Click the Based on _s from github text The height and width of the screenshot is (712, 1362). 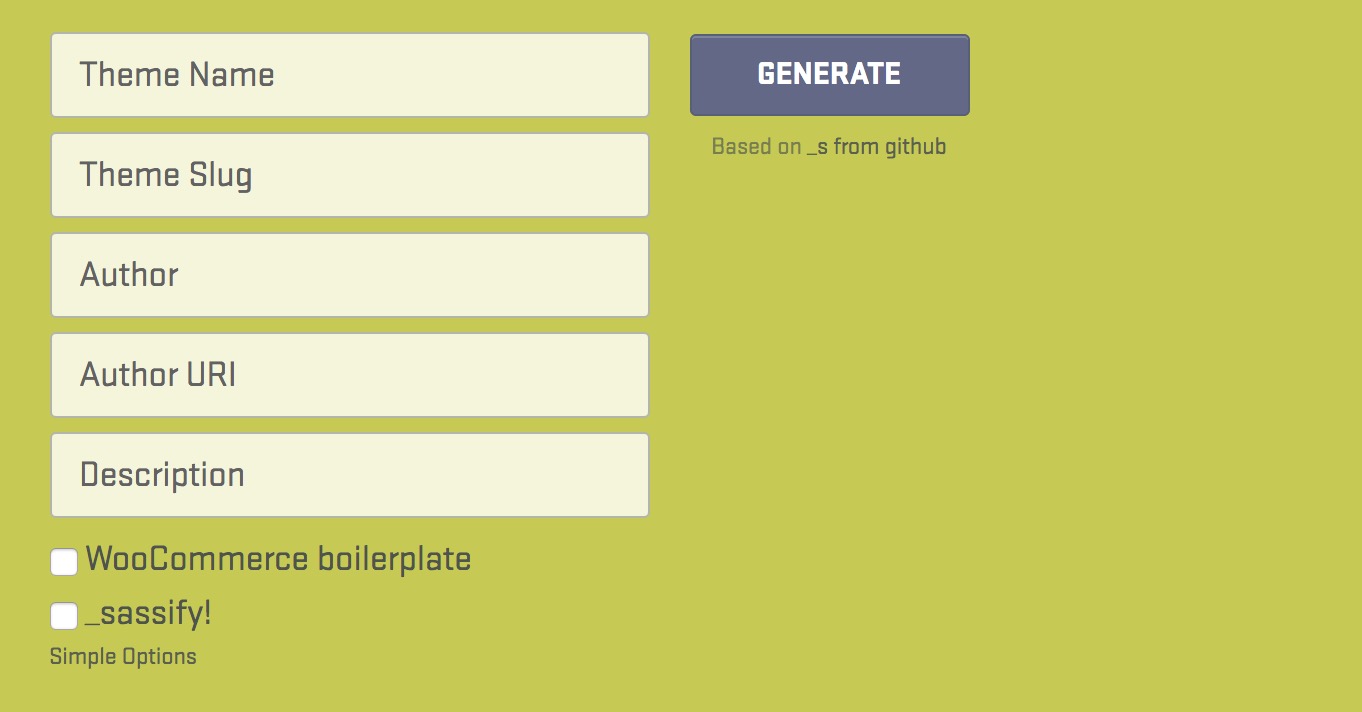(x=829, y=146)
